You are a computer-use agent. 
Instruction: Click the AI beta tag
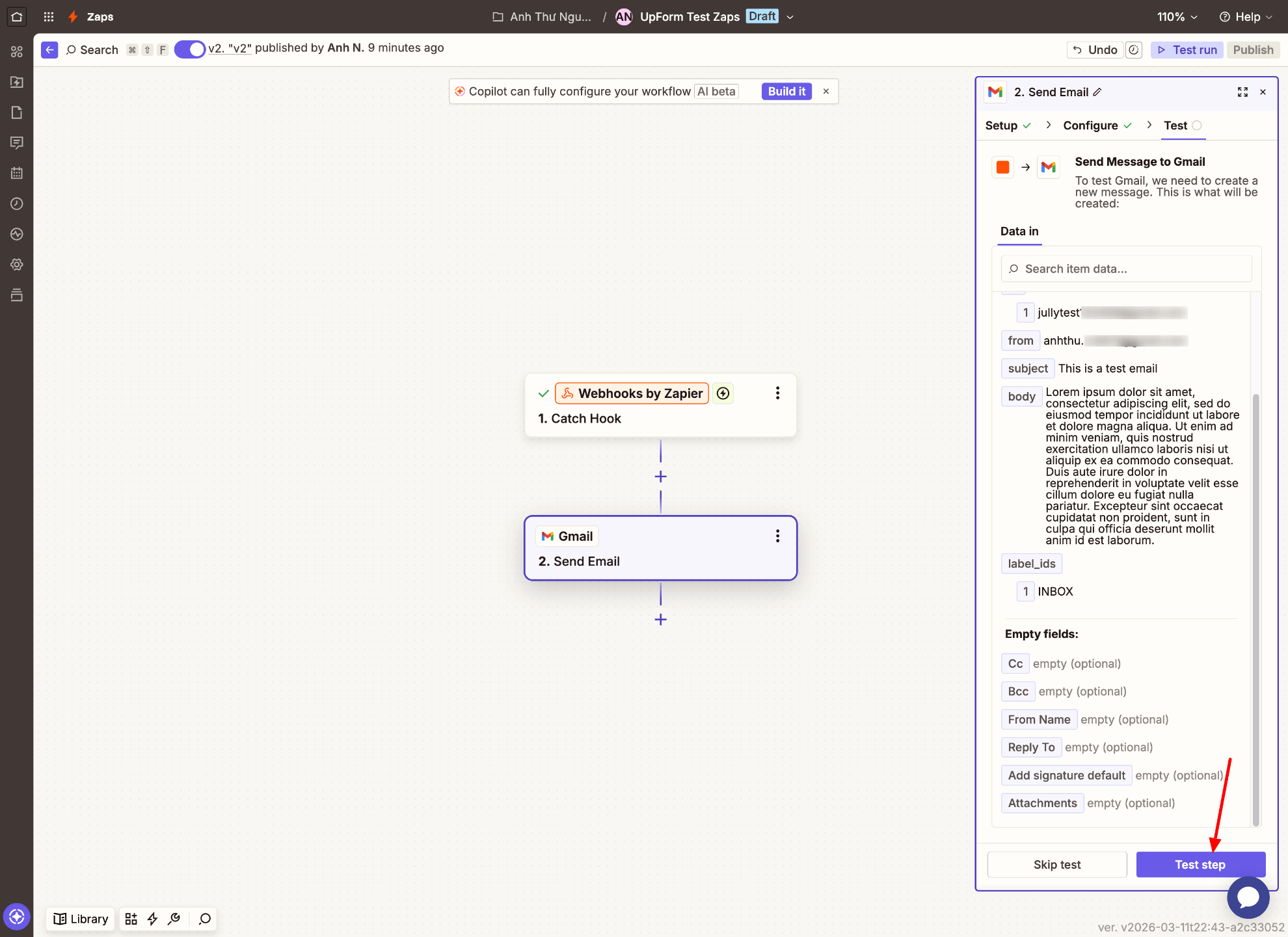point(716,92)
